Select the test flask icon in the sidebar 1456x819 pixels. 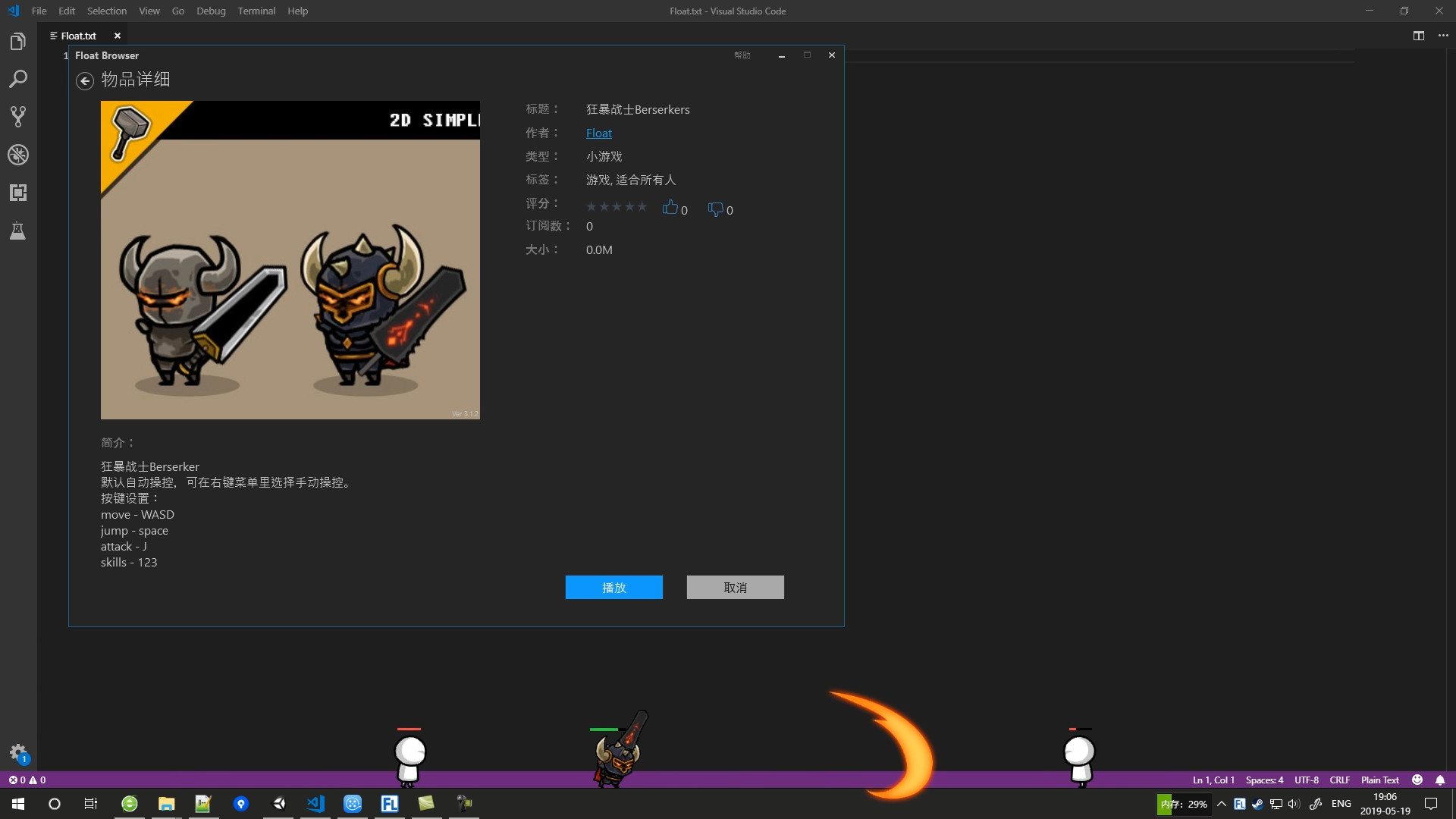point(18,231)
